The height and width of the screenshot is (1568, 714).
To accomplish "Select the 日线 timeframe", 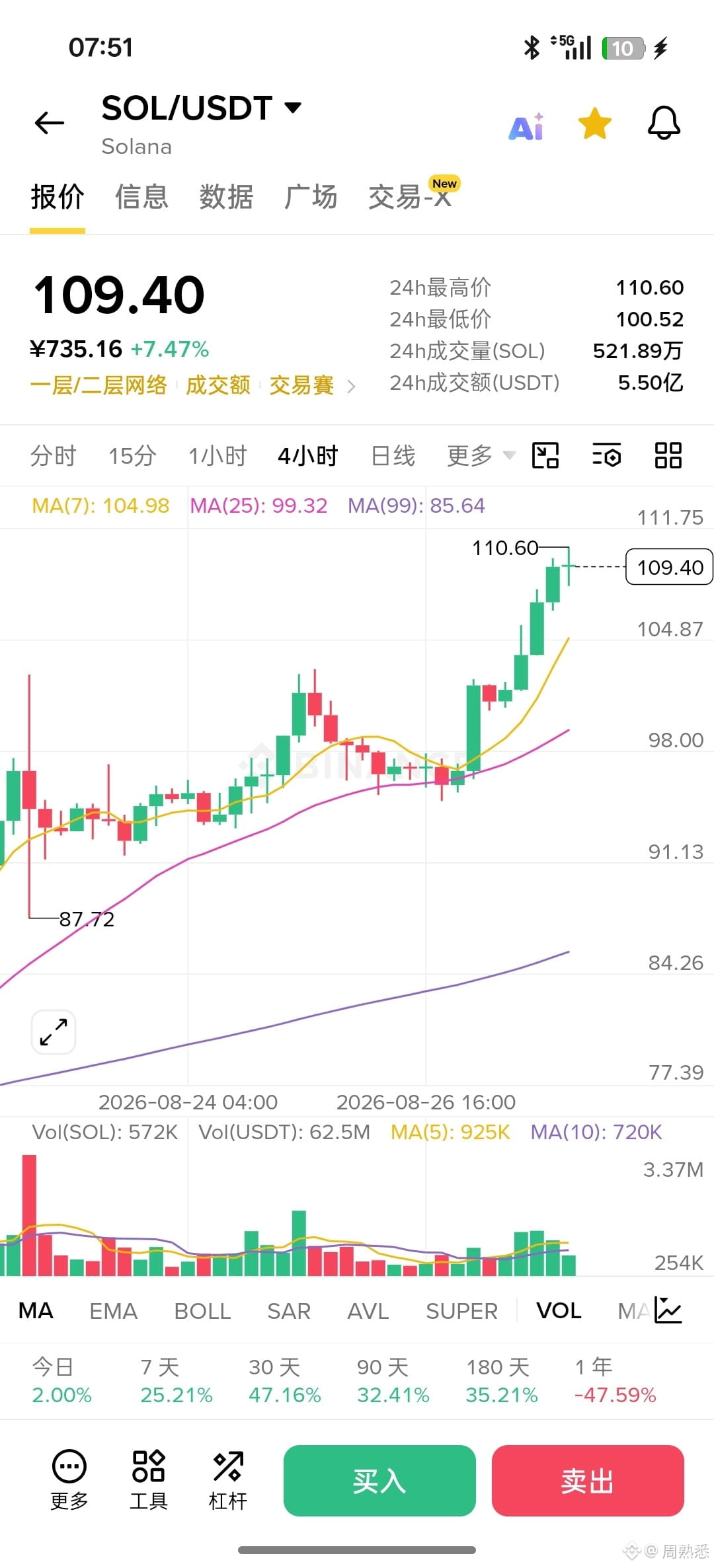I will pos(393,455).
